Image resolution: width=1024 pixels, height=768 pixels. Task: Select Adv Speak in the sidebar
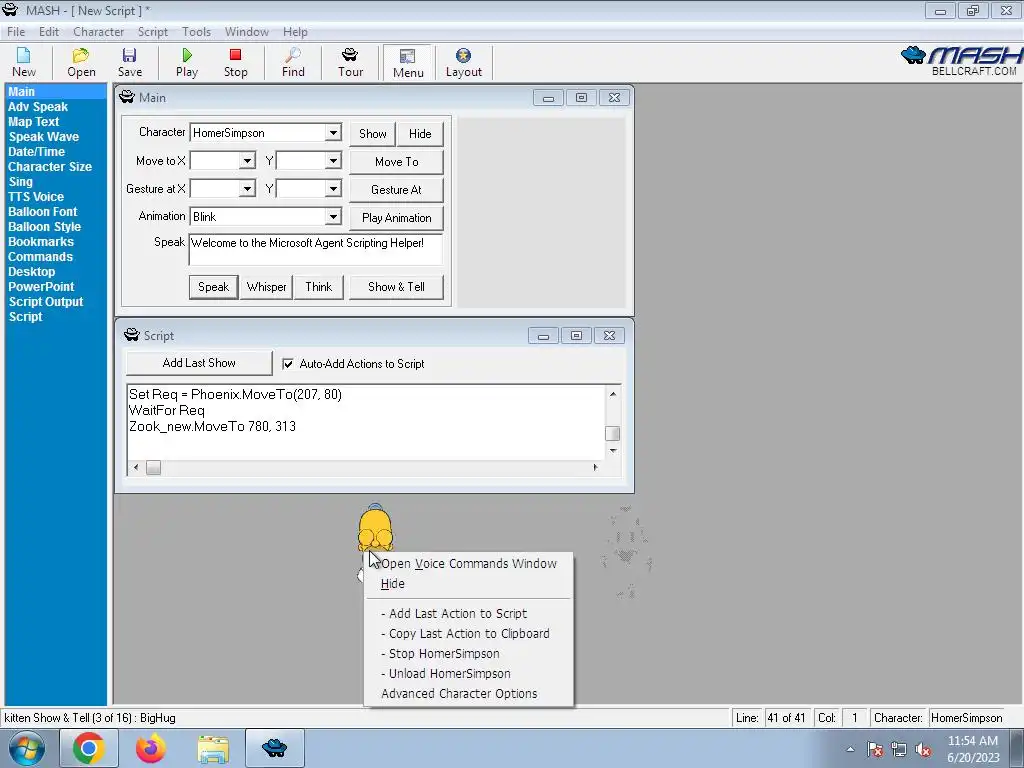coord(38,106)
